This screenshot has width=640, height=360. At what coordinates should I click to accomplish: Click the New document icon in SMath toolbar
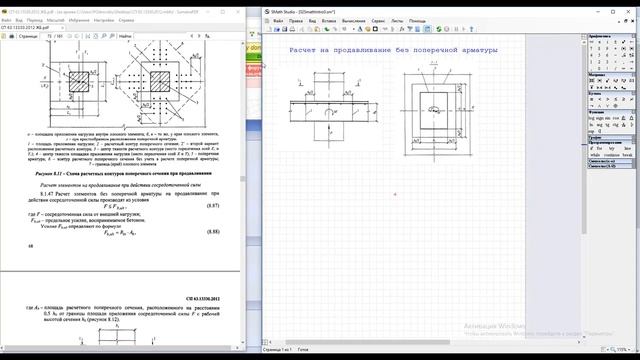269,29
